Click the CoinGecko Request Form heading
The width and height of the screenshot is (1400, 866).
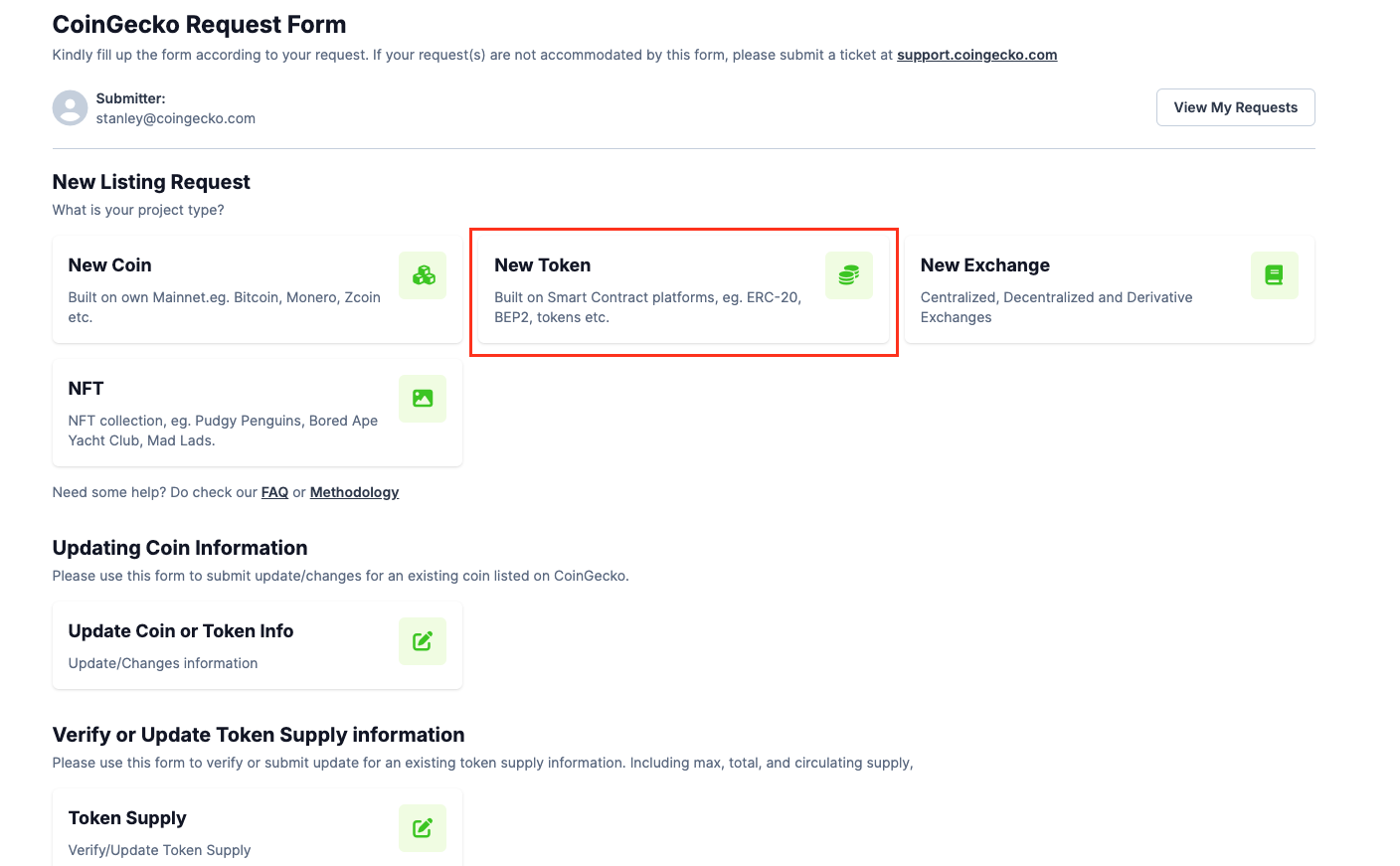pos(199,25)
